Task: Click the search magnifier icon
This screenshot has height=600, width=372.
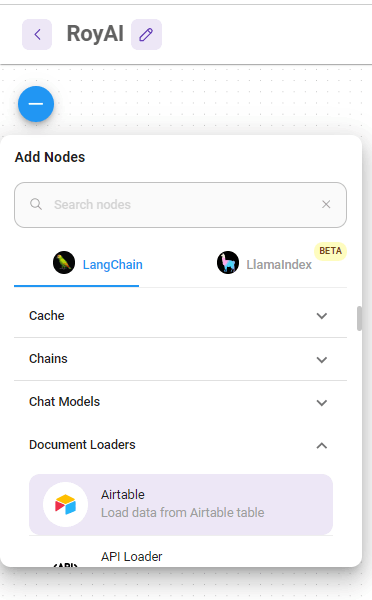Action: pyautogui.click(x=36, y=204)
